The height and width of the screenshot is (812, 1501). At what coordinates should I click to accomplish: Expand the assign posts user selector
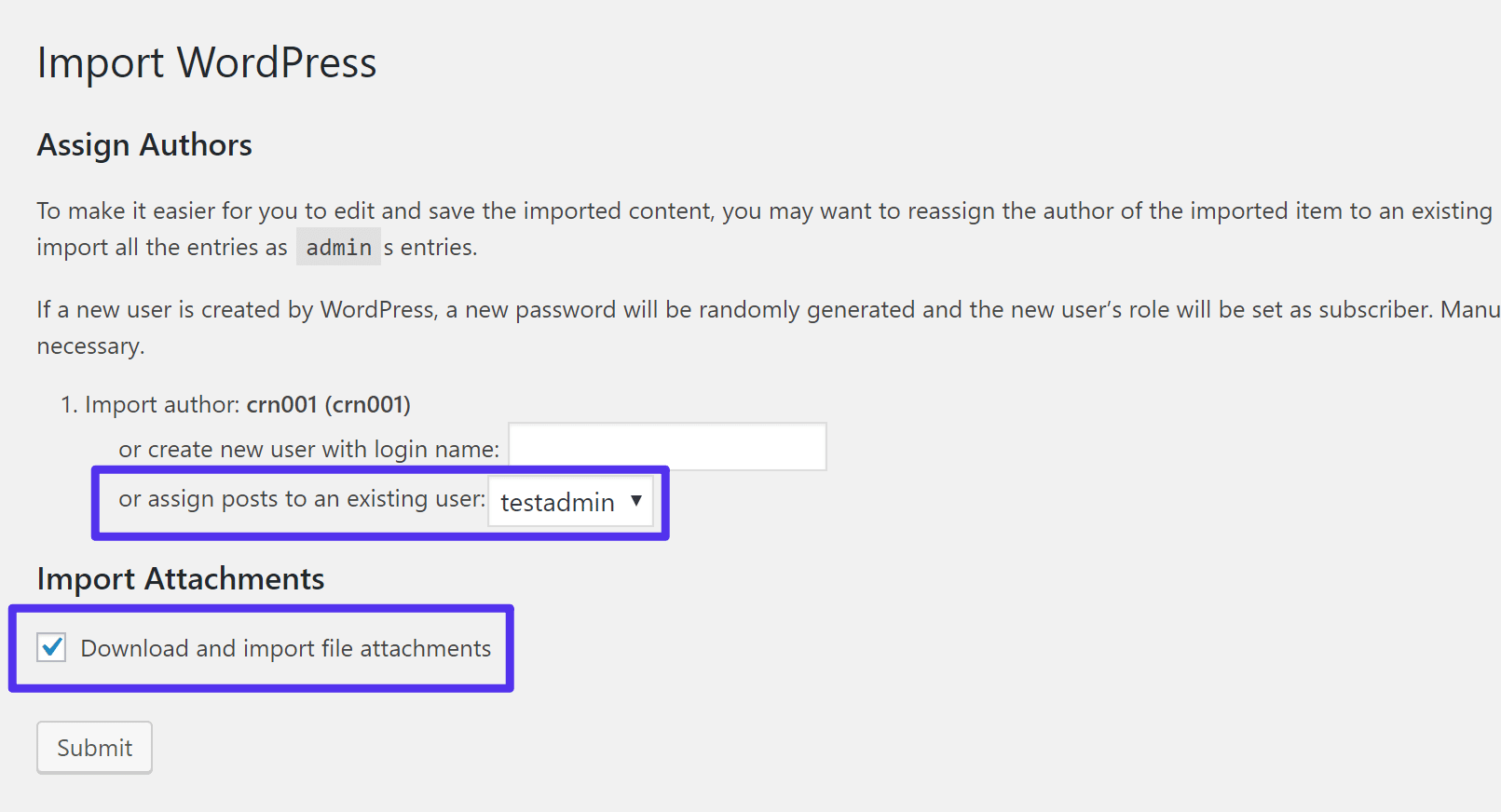point(570,502)
